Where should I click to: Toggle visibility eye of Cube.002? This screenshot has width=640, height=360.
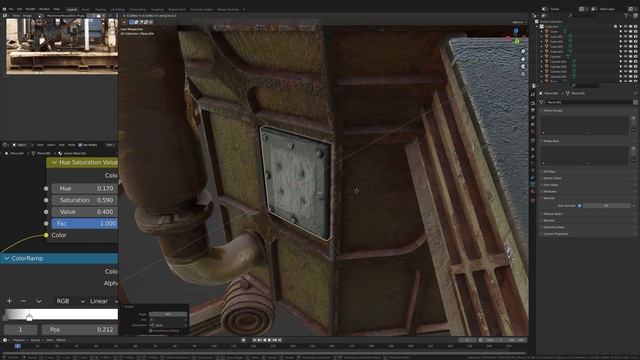[625, 42]
